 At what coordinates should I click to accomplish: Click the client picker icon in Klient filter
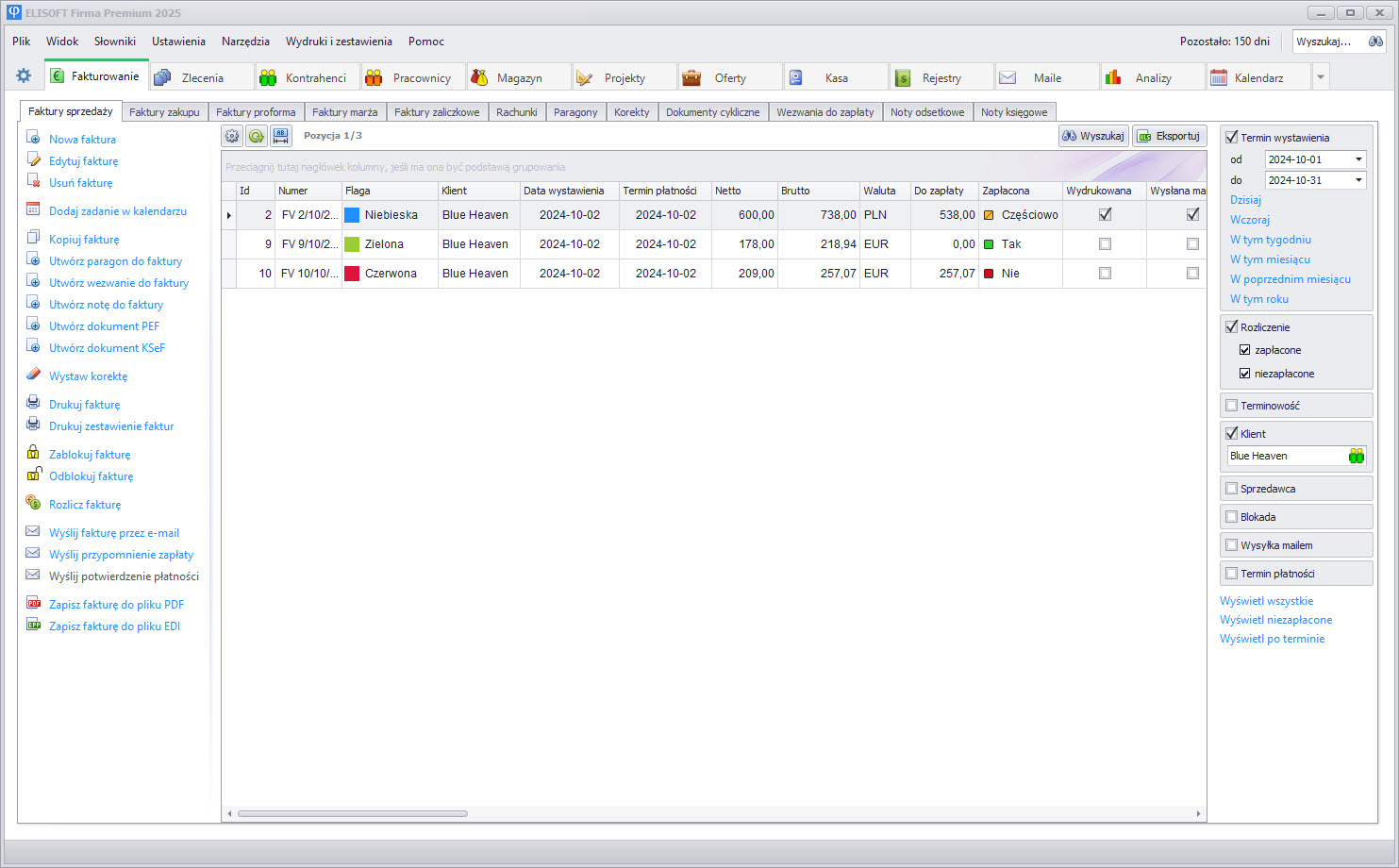pos(1356,456)
